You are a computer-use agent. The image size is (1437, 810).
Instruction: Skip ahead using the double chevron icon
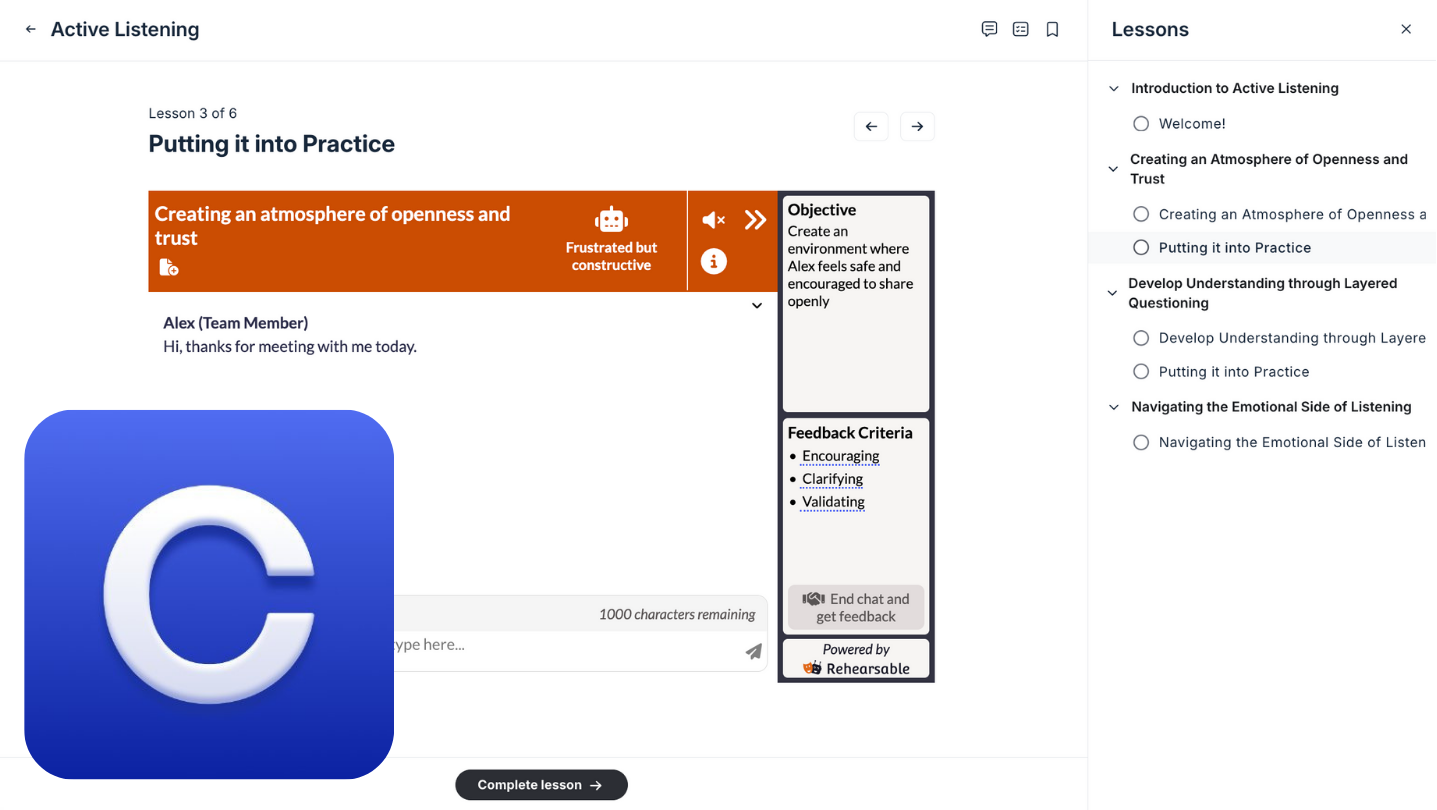(x=755, y=220)
